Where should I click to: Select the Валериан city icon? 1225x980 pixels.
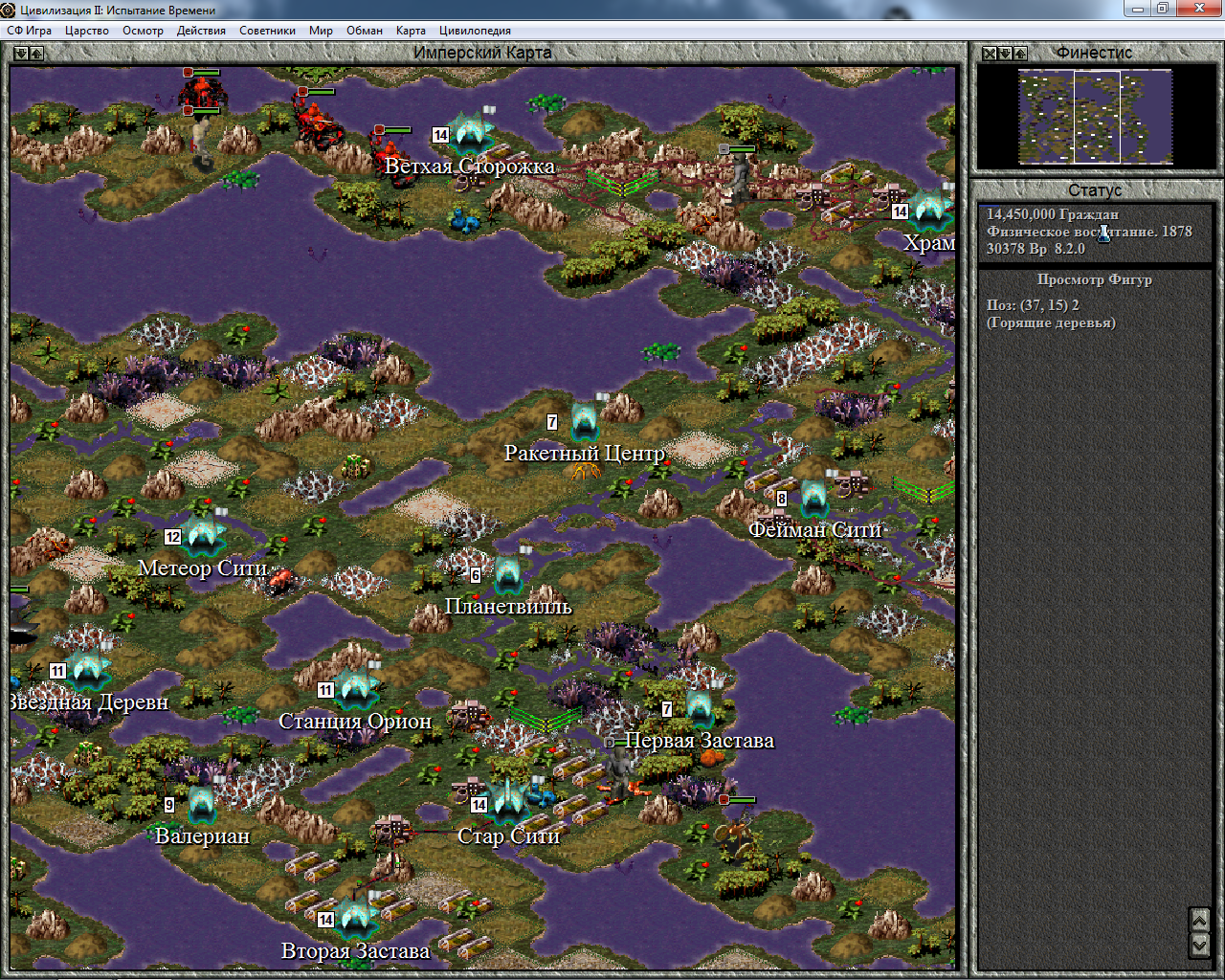pos(202,803)
